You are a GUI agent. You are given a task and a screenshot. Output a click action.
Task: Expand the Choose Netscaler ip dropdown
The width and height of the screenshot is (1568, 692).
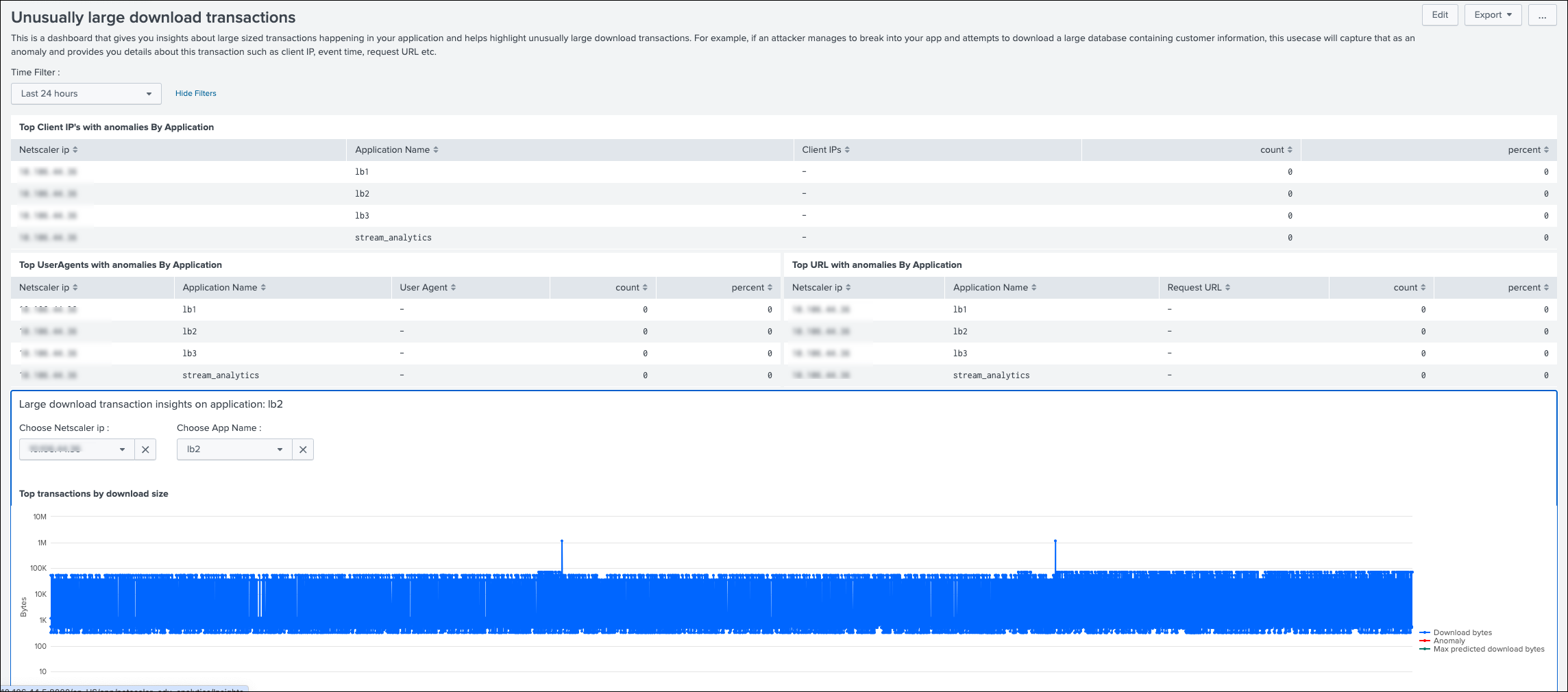pyautogui.click(x=77, y=449)
